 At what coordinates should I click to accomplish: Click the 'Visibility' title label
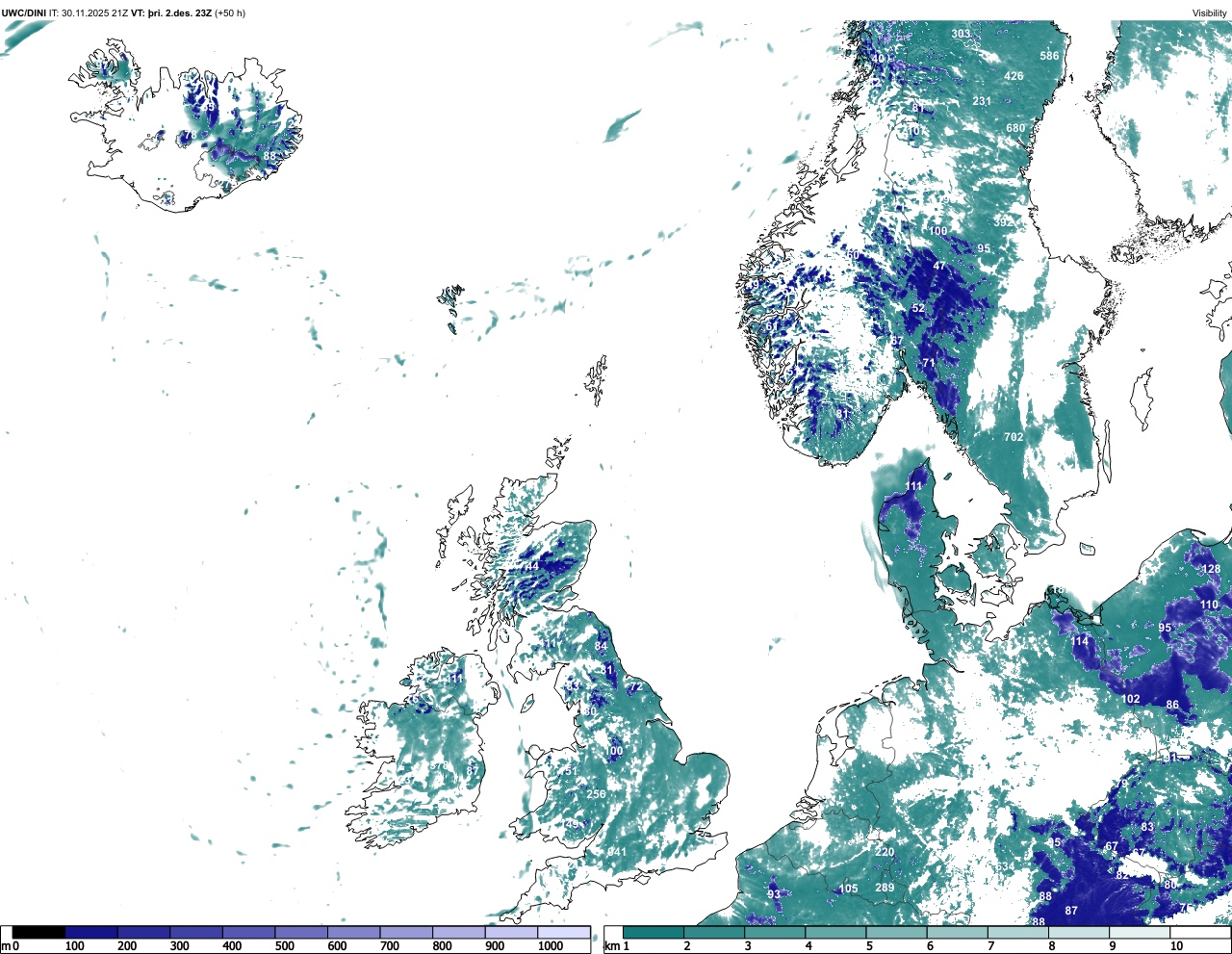[1209, 13]
